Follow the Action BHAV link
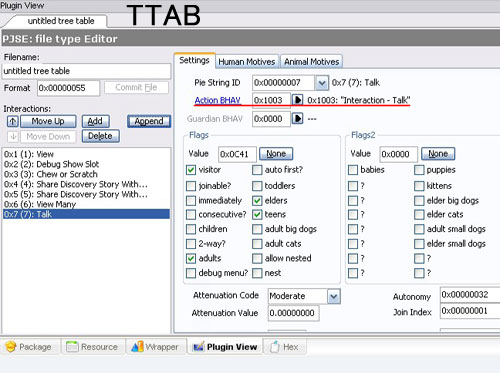 pyautogui.click(x=218, y=100)
